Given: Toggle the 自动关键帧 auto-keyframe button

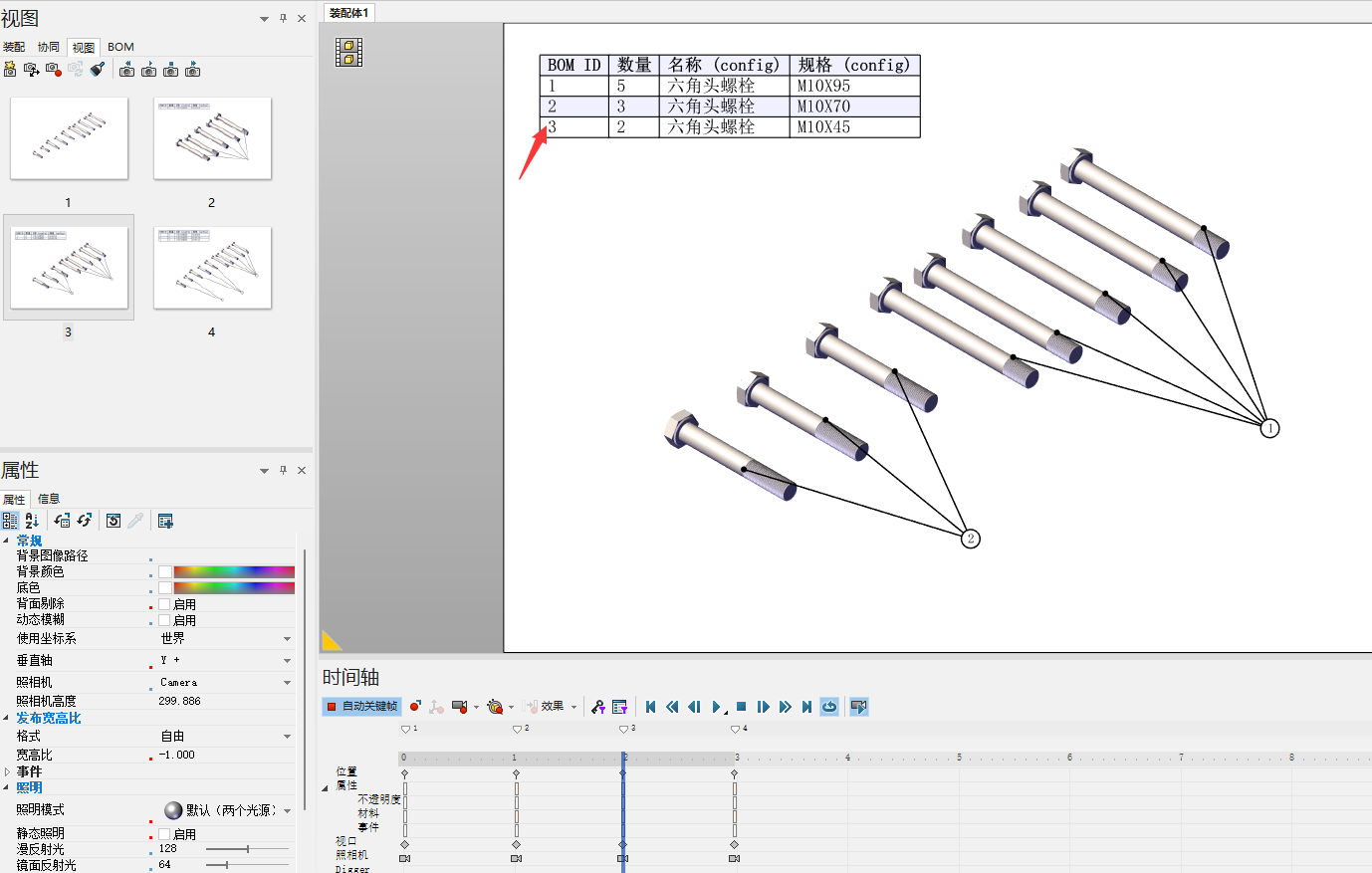Looking at the screenshot, I should [361, 707].
